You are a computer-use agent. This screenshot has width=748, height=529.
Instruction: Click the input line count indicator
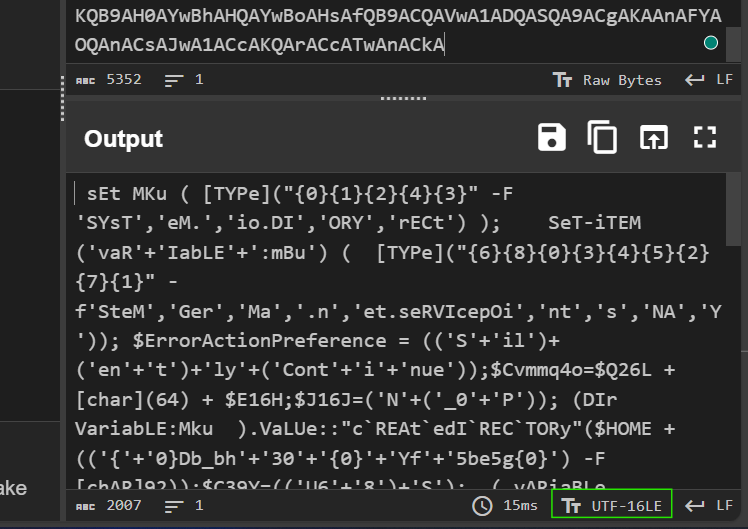coord(184,80)
